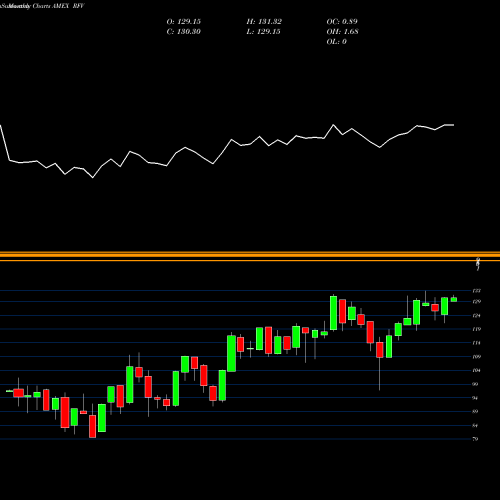Image resolution: width=500 pixels, height=500 pixels.
Task: Click the 129 price axis label
Action: point(477,302)
